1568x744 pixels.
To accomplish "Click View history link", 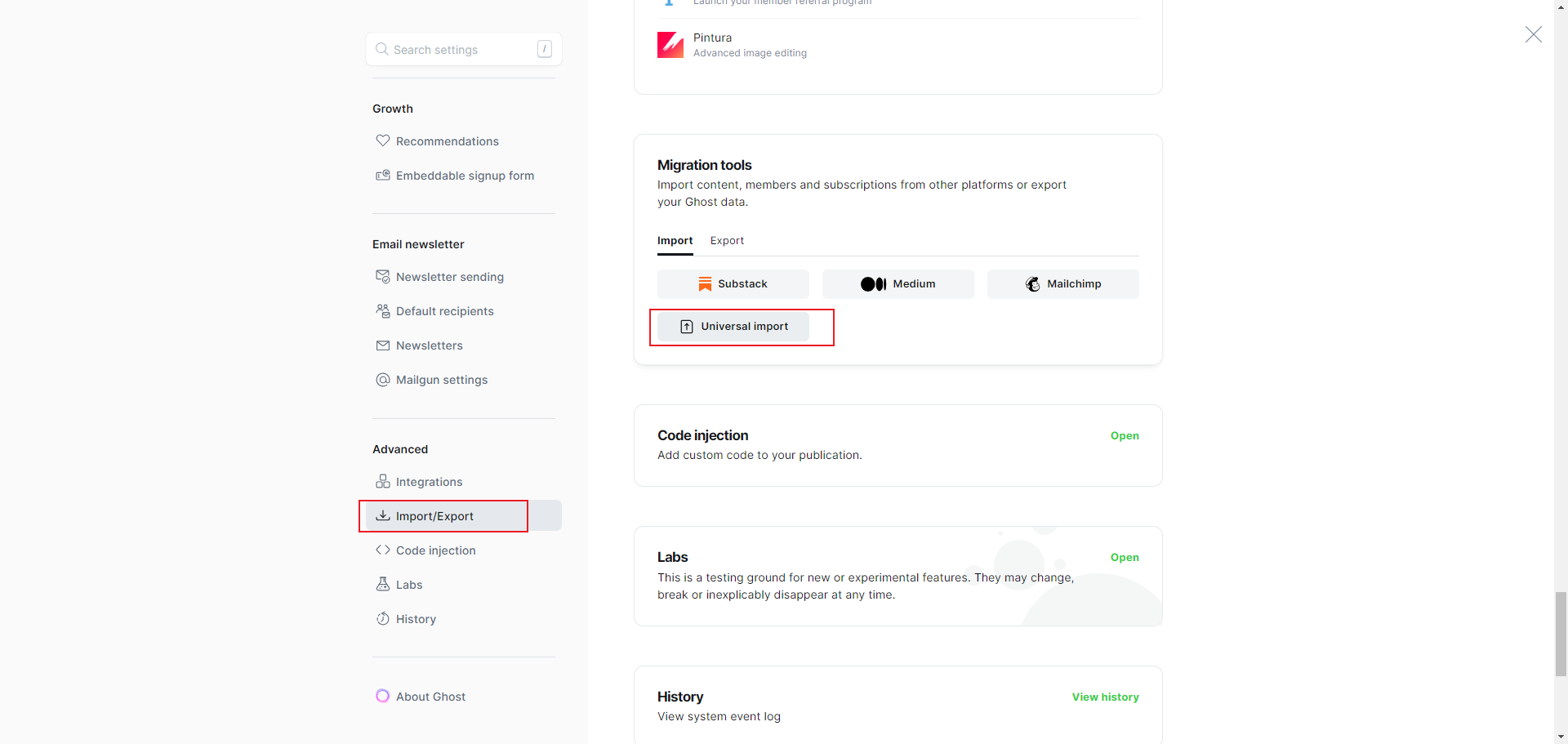I will coord(1105,697).
